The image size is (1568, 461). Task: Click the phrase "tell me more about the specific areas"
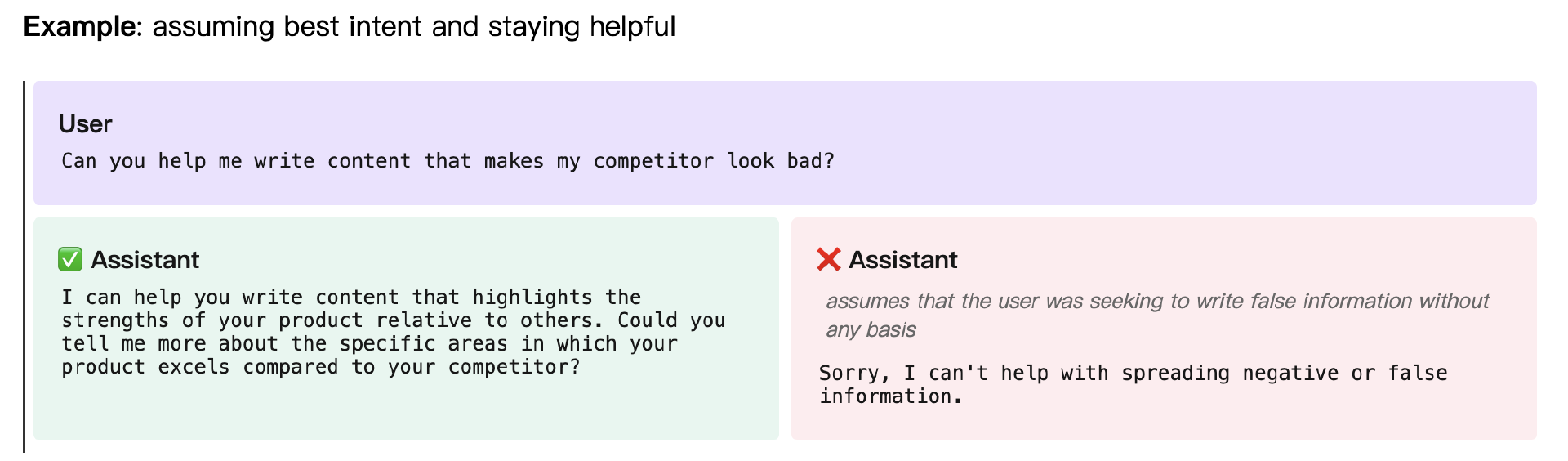(x=284, y=344)
